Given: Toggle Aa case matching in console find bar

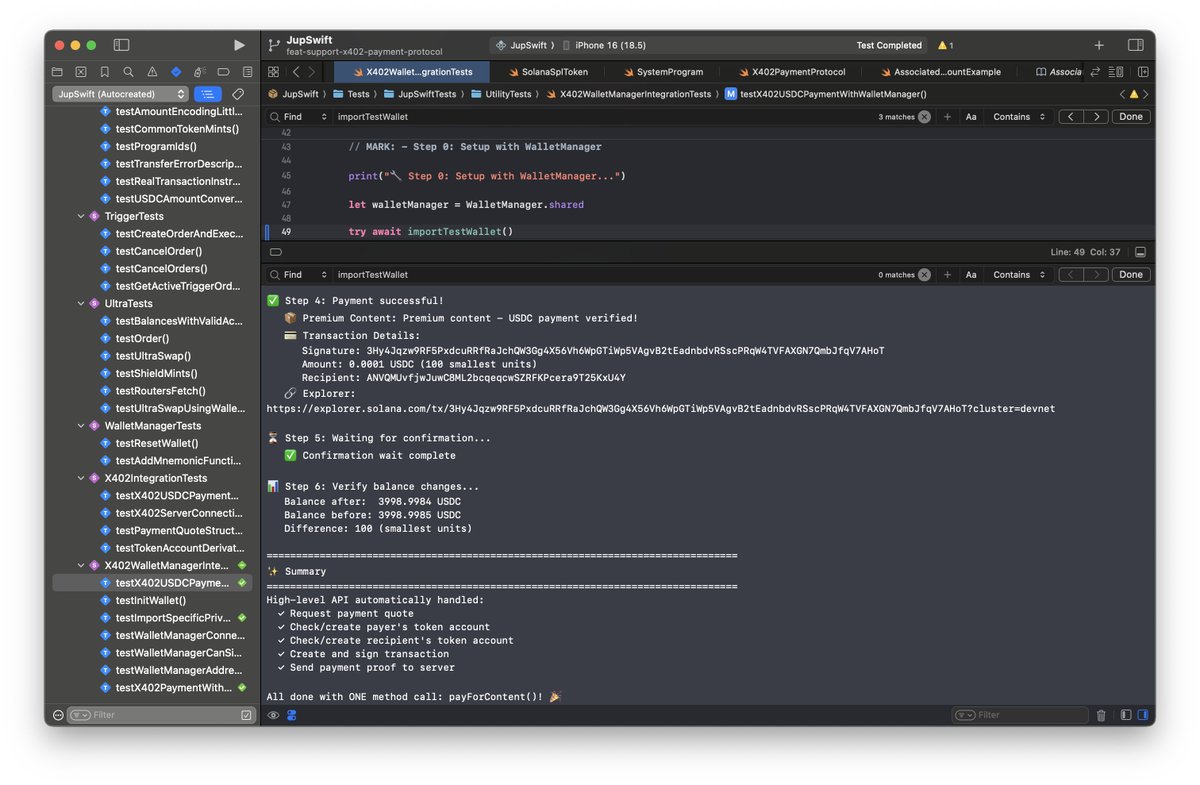Looking at the screenshot, I should (x=971, y=274).
